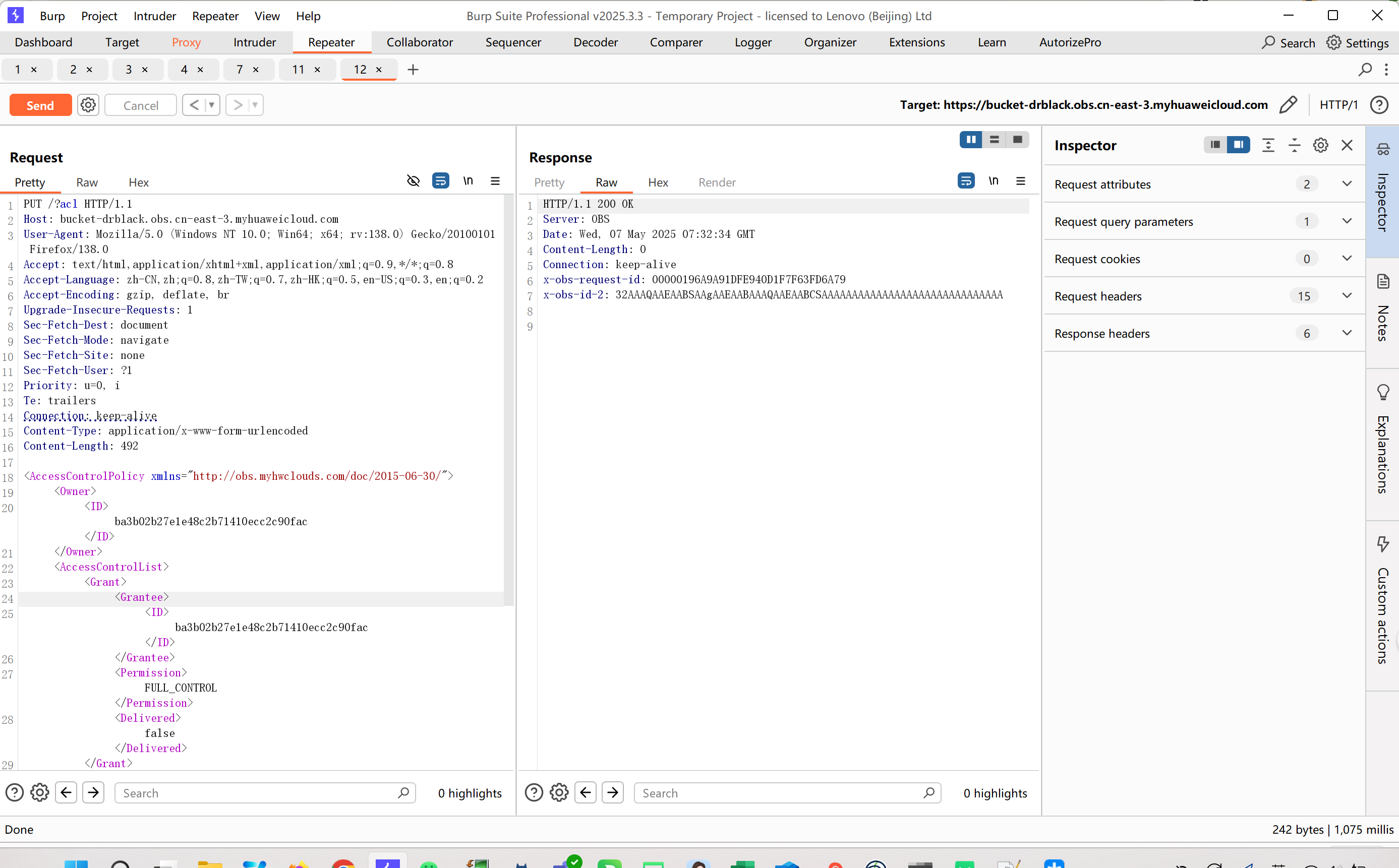Open the top-right Settings gear
Viewport: 1399px width, 868px height.
pos(1334,42)
